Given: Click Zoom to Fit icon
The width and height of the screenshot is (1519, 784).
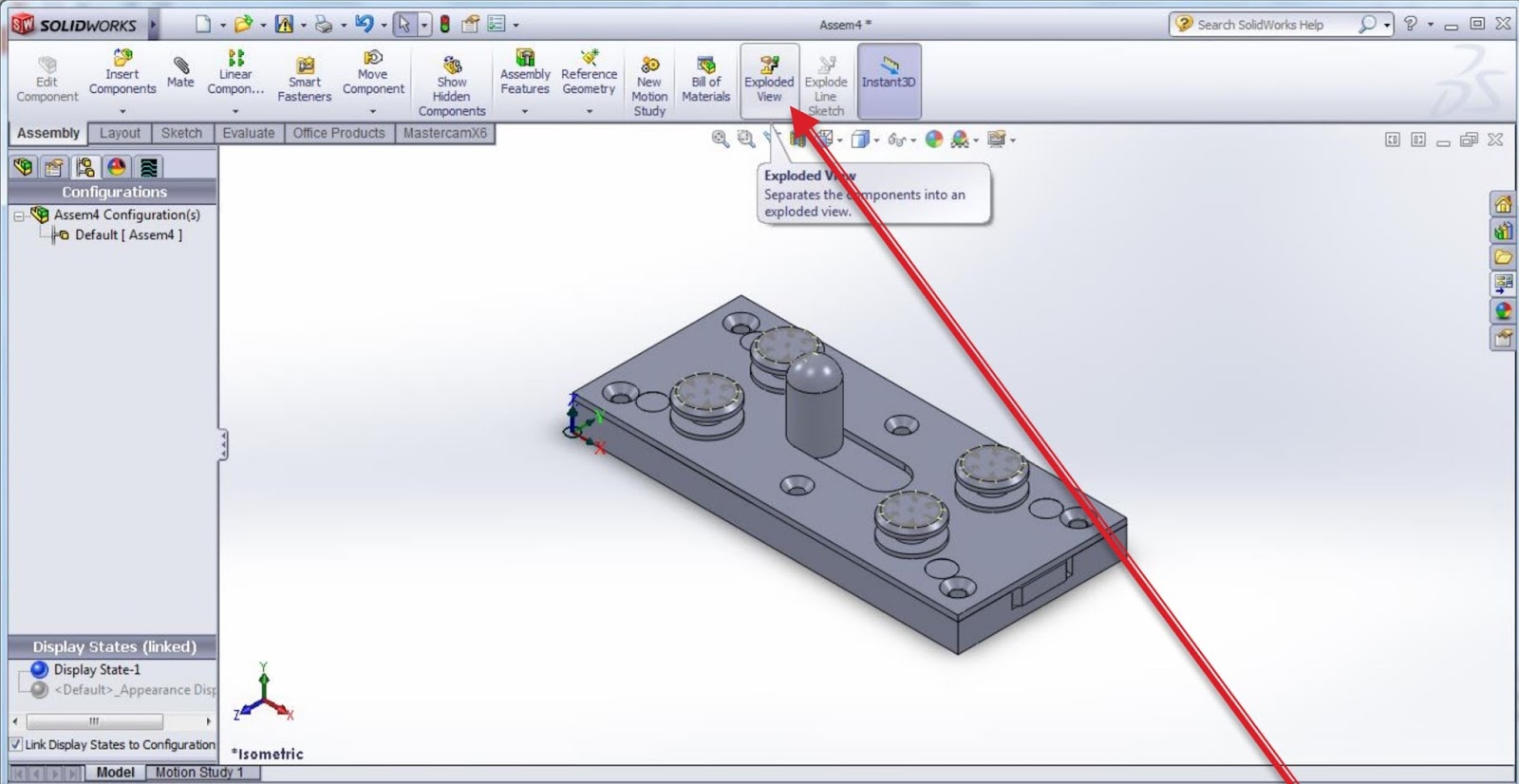Looking at the screenshot, I should 721,140.
